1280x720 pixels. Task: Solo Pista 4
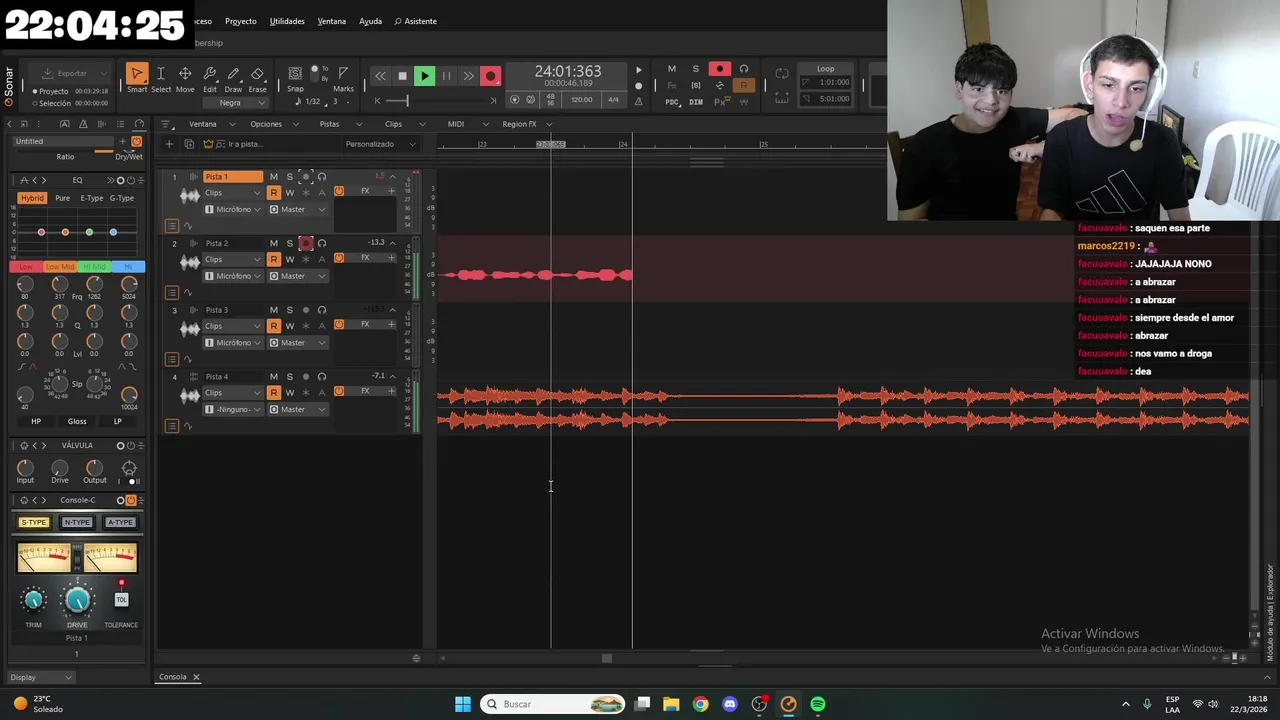(290, 376)
